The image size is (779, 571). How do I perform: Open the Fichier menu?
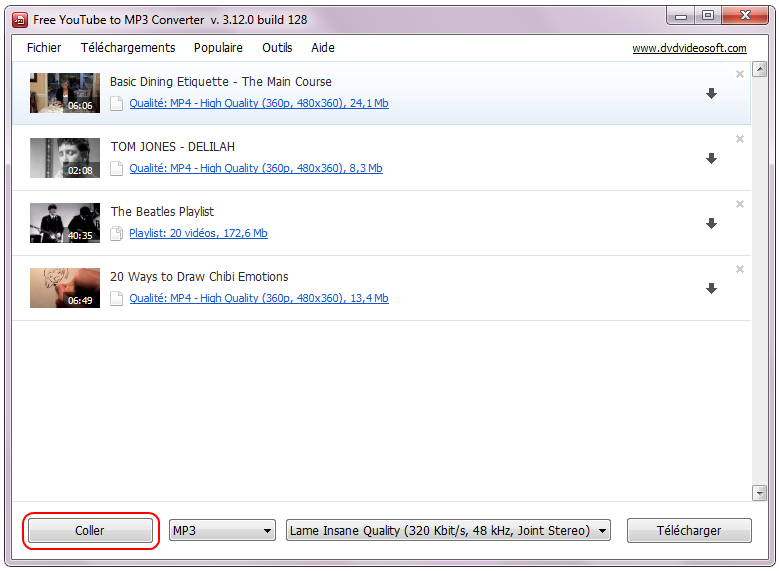pyautogui.click(x=44, y=48)
